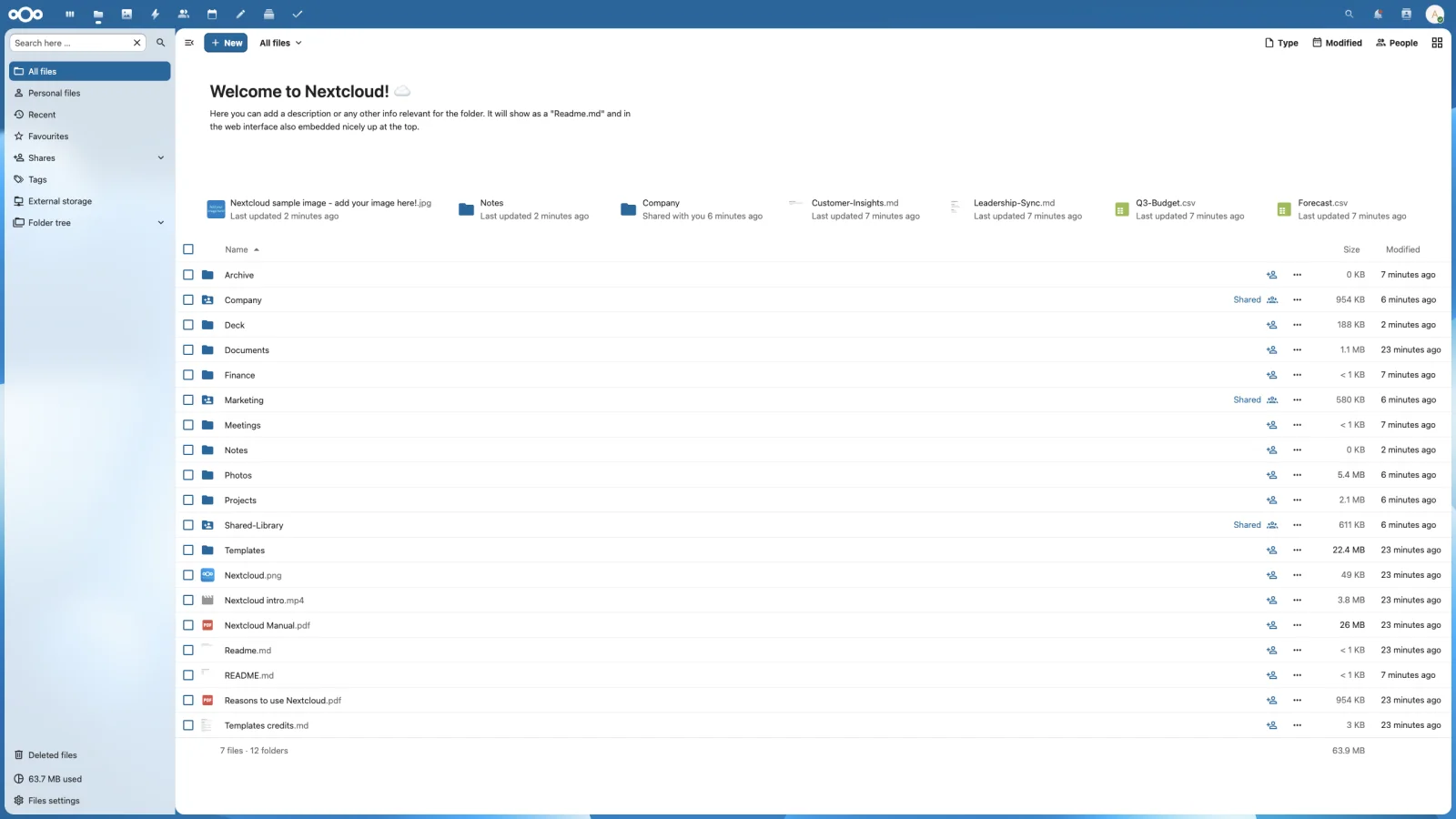Open unified search magnifier in header

pyautogui.click(x=1350, y=15)
